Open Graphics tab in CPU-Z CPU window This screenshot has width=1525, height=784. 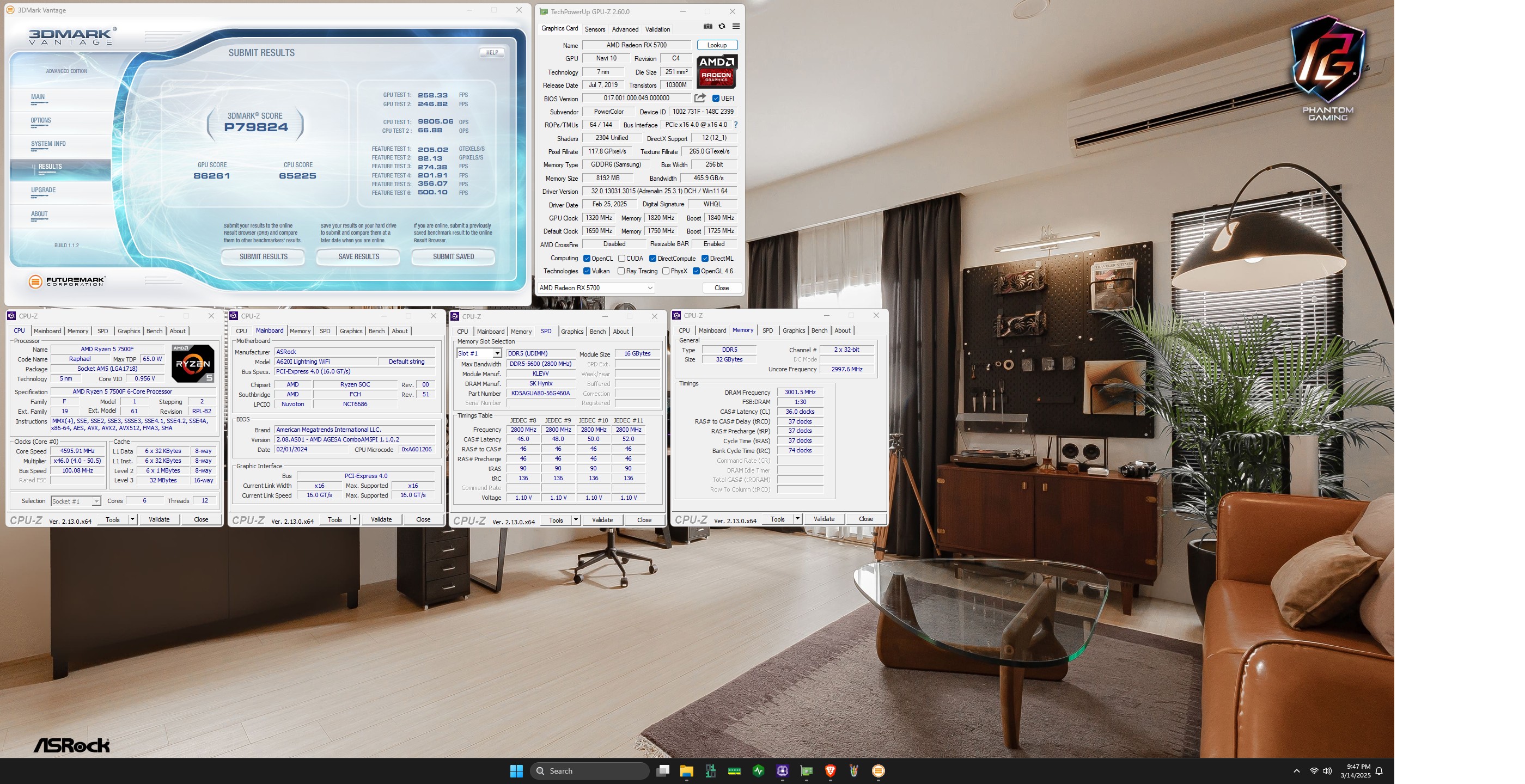[129, 332]
